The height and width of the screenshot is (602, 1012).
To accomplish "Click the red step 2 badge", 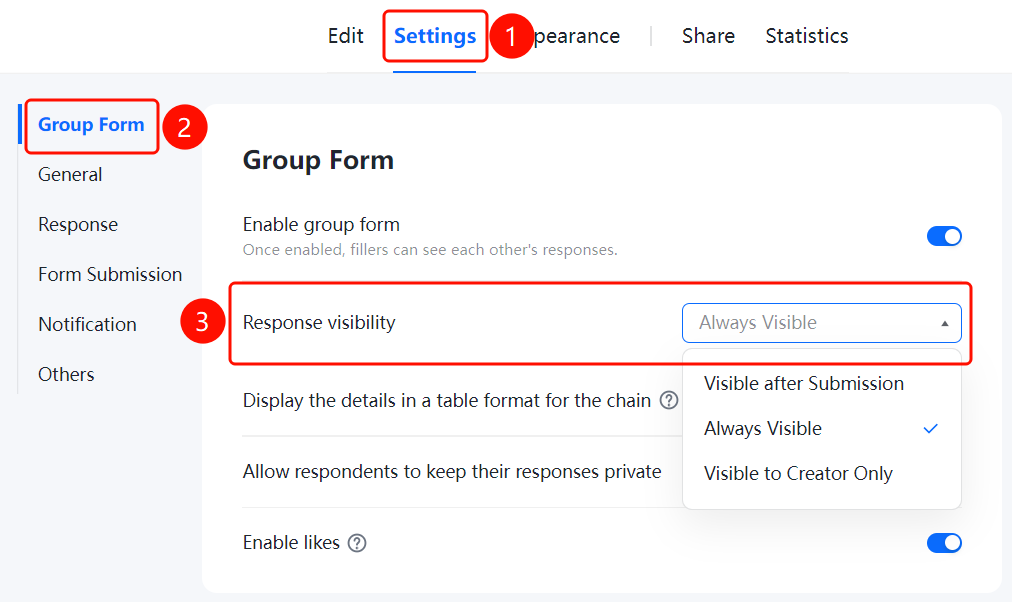I will tap(185, 127).
